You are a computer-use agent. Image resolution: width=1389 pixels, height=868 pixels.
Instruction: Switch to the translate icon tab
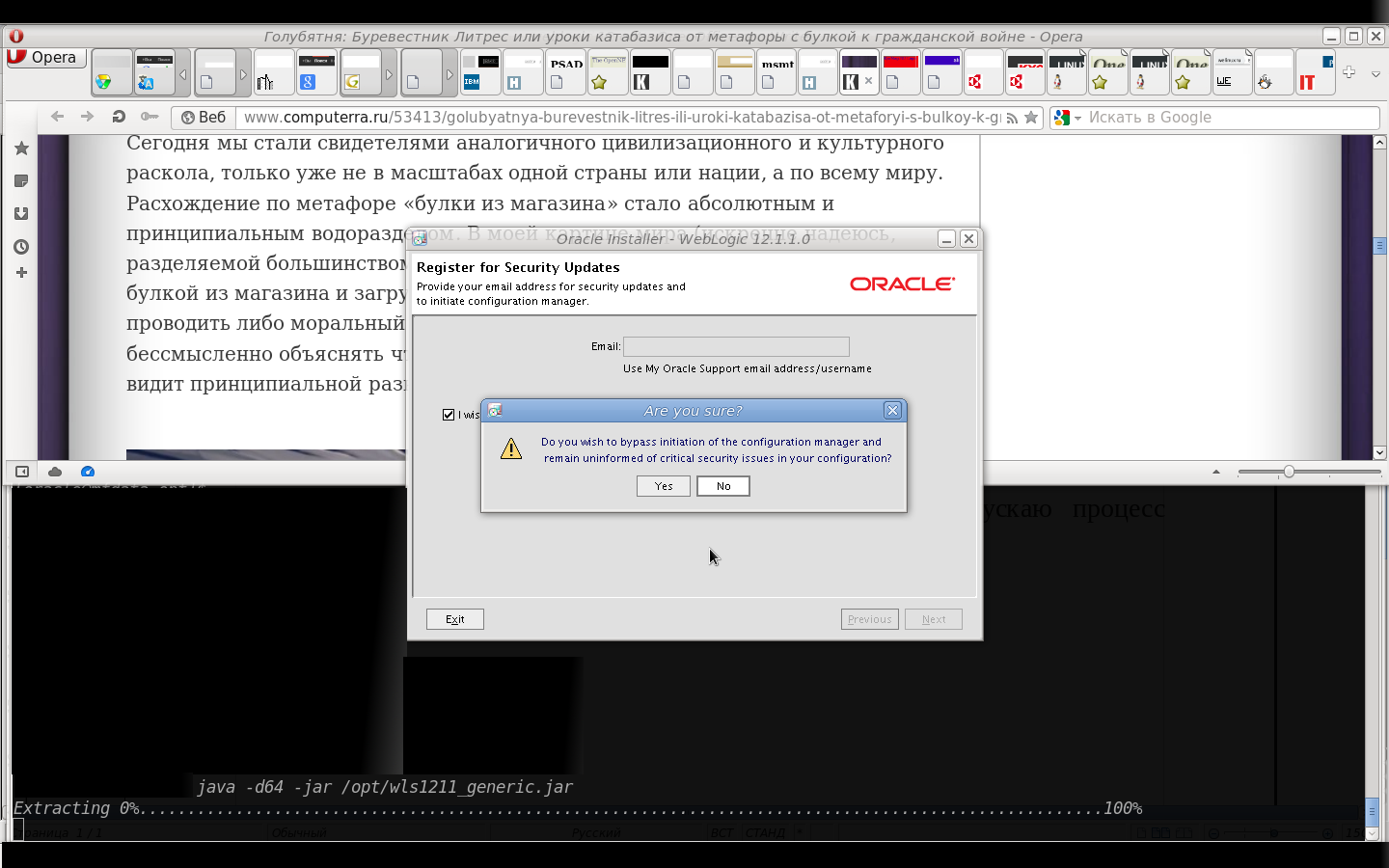154,72
